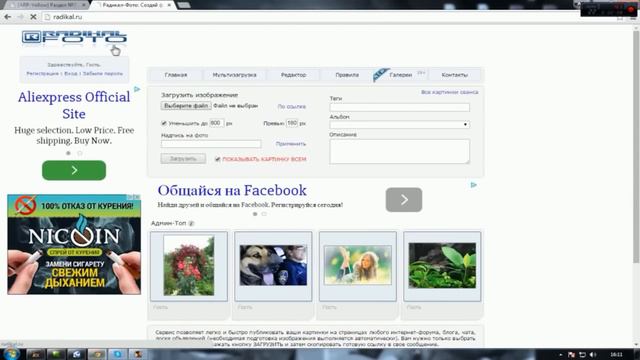The height and width of the screenshot is (360, 640).
Task: Open the Альбом dropdown
Action: pos(400,124)
